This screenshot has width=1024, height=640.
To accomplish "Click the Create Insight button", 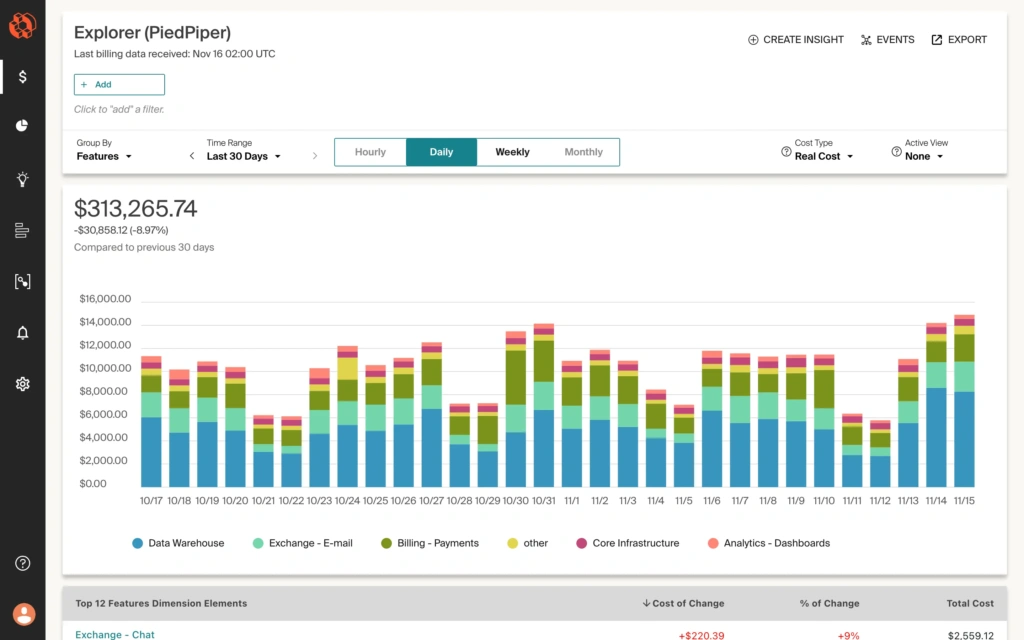I will pyautogui.click(x=795, y=40).
